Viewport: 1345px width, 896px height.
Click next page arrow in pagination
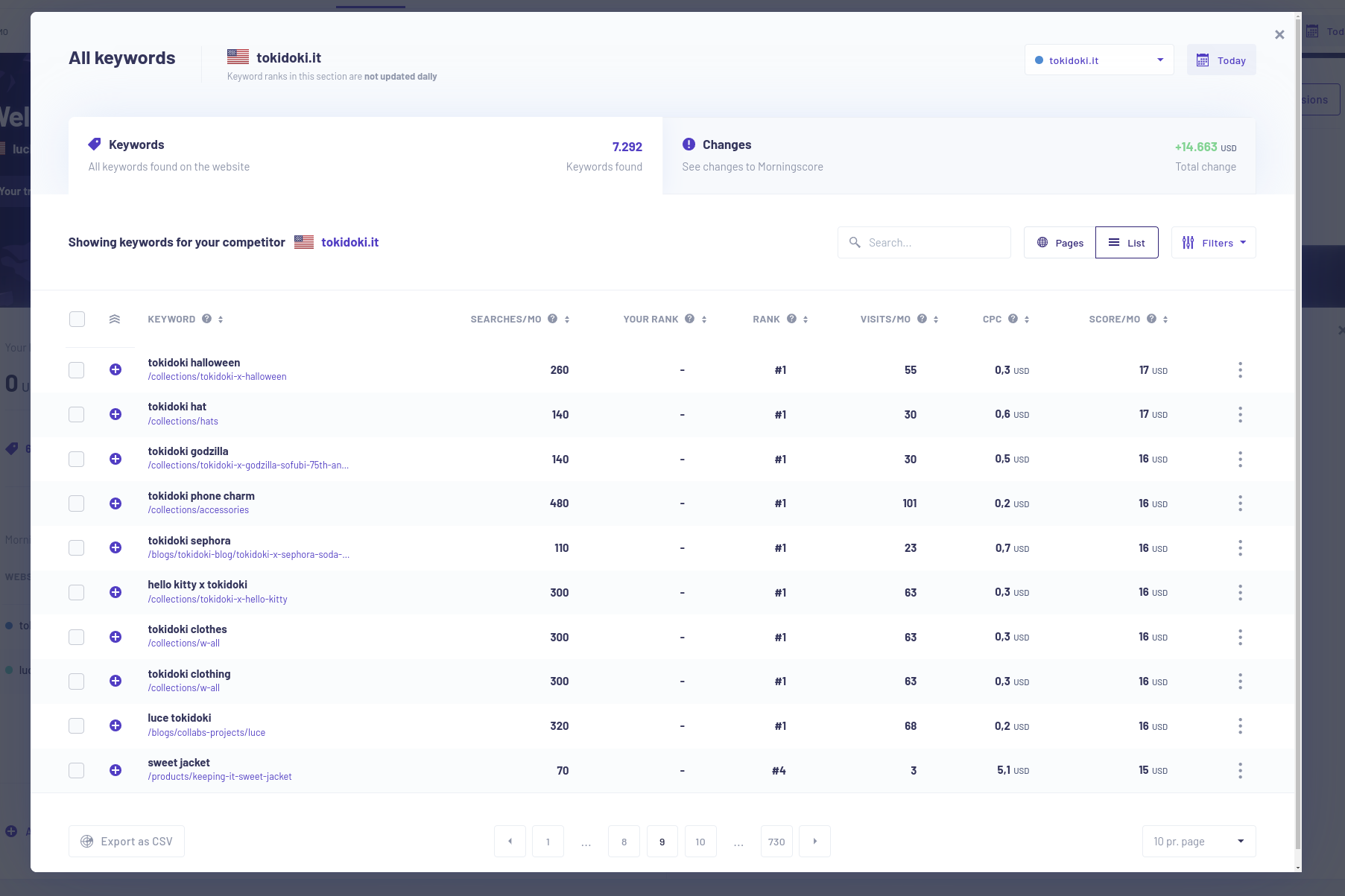point(814,842)
